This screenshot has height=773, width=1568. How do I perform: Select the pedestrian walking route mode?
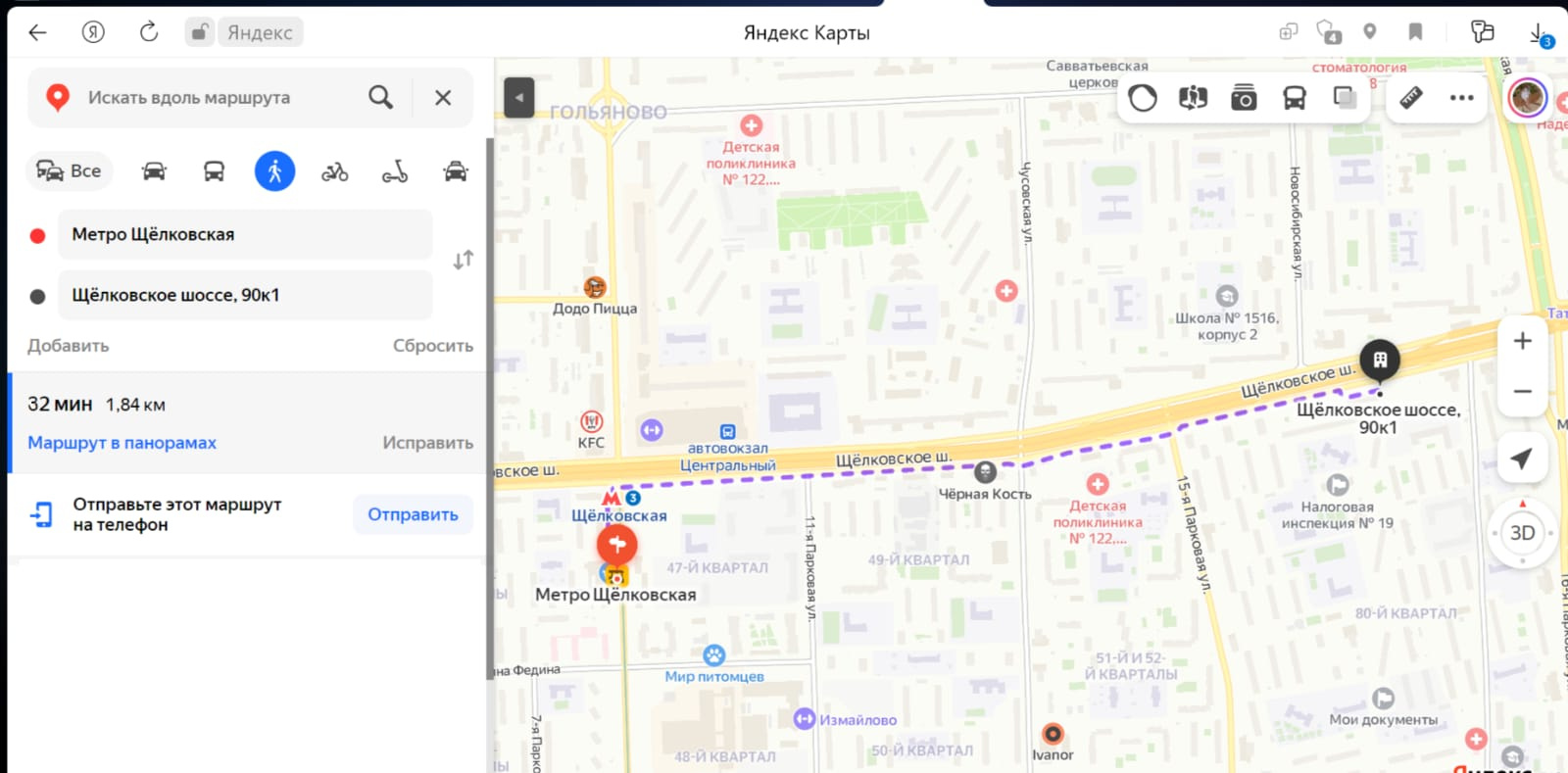pos(274,171)
